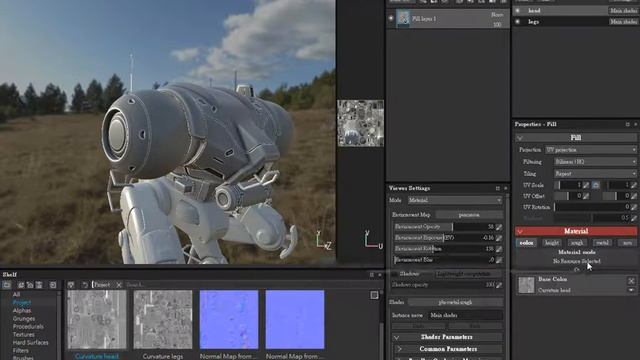Viewport: 640px width, 360px height.
Task: Select the Curvature legs thumbnail in Shelf
Action: [x=163, y=320]
